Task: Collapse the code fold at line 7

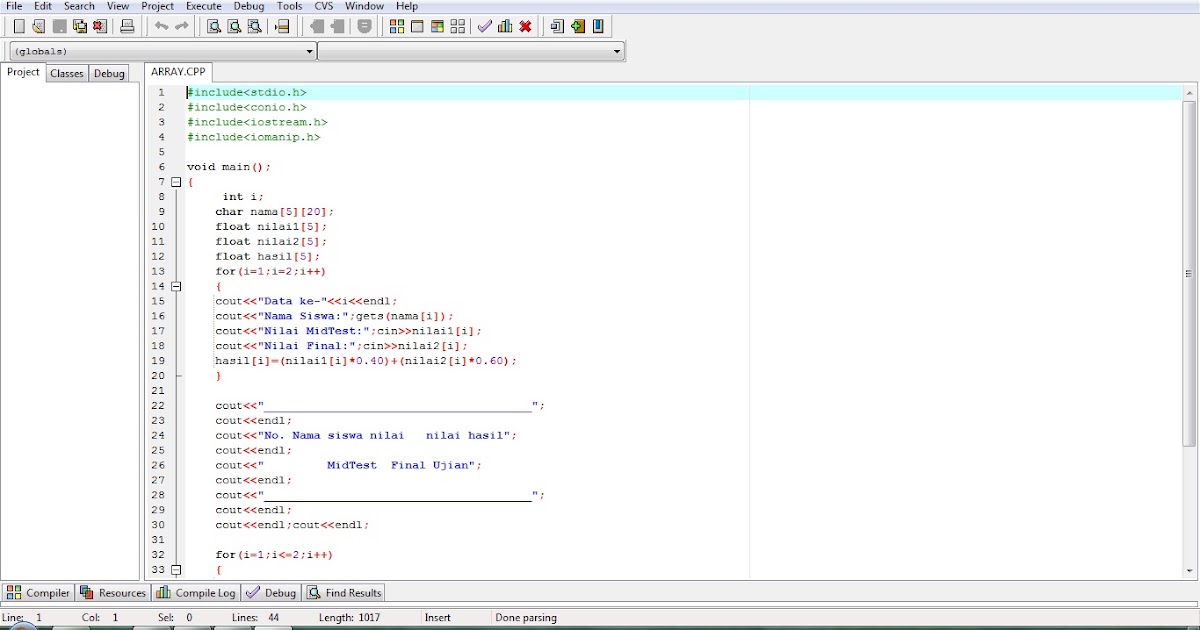Action: coord(176,182)
